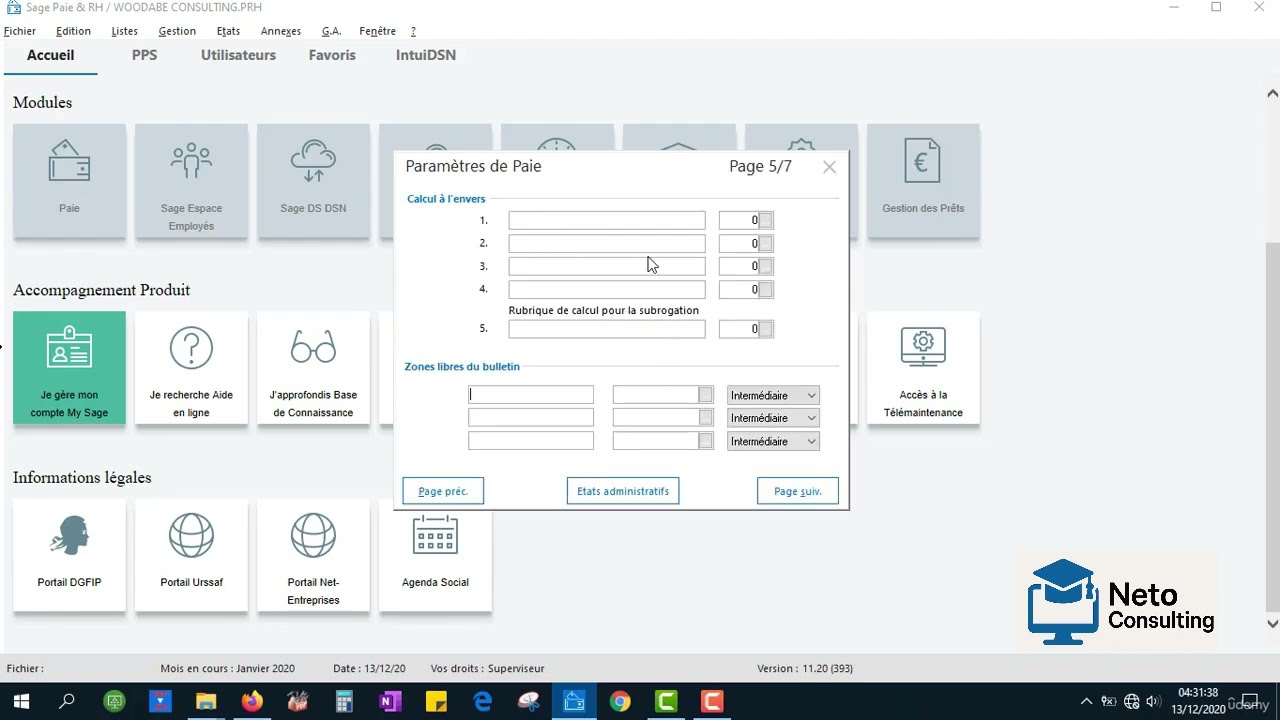The height and width of the screenshot is (720, 1280).
Task: Open rubrique selector for Calcul à l'envers row 1
Action: 766,220
